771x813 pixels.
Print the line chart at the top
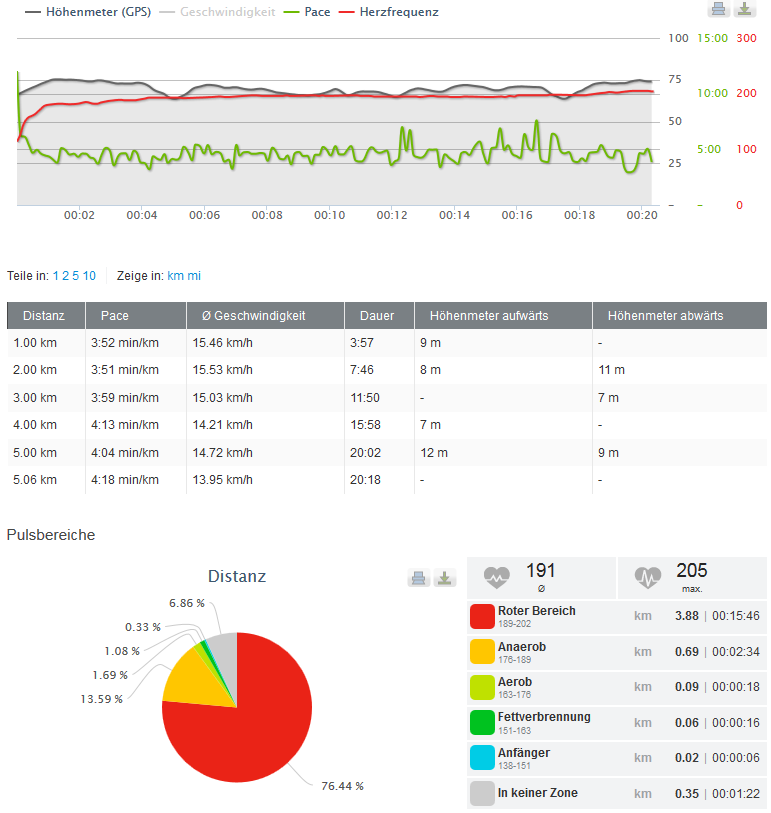(x=718, y=10)
